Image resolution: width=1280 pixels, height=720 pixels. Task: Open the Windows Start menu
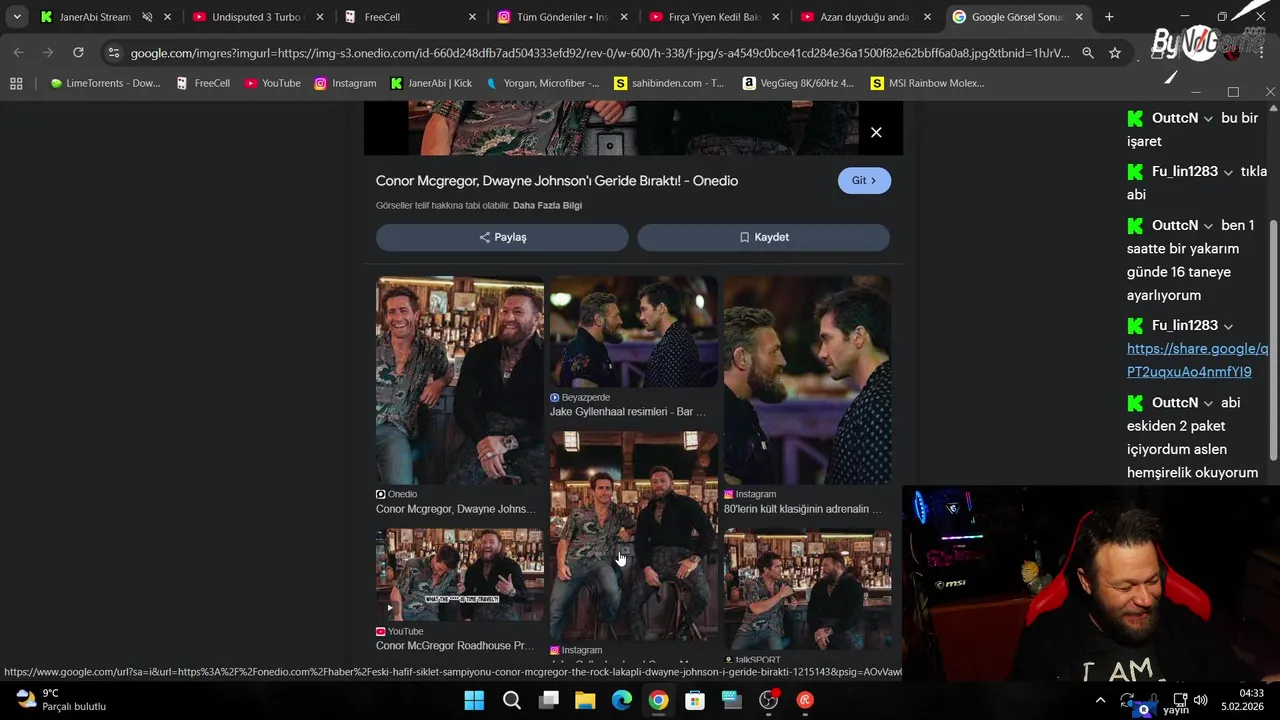click(x=474, y=700)
